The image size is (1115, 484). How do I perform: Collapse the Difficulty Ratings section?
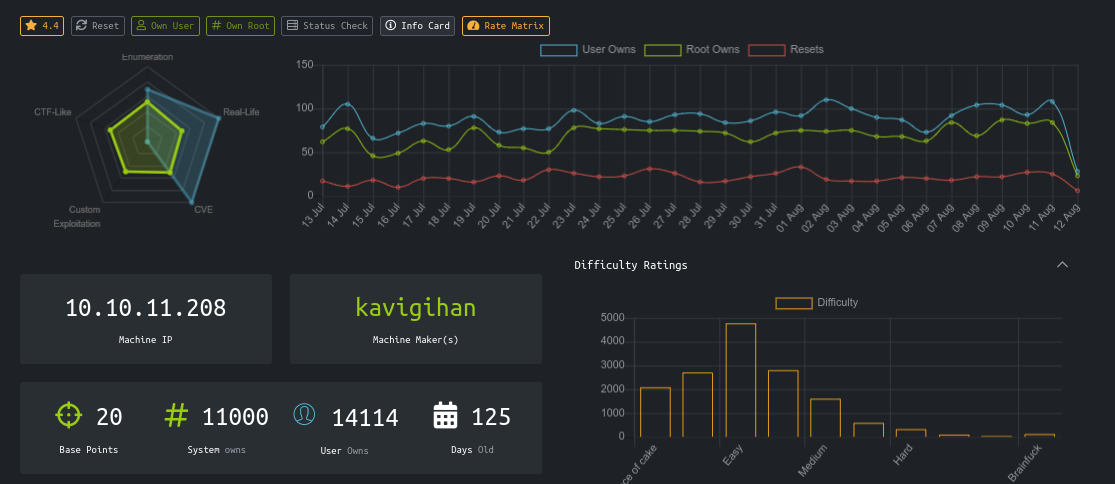[1062, 265]
